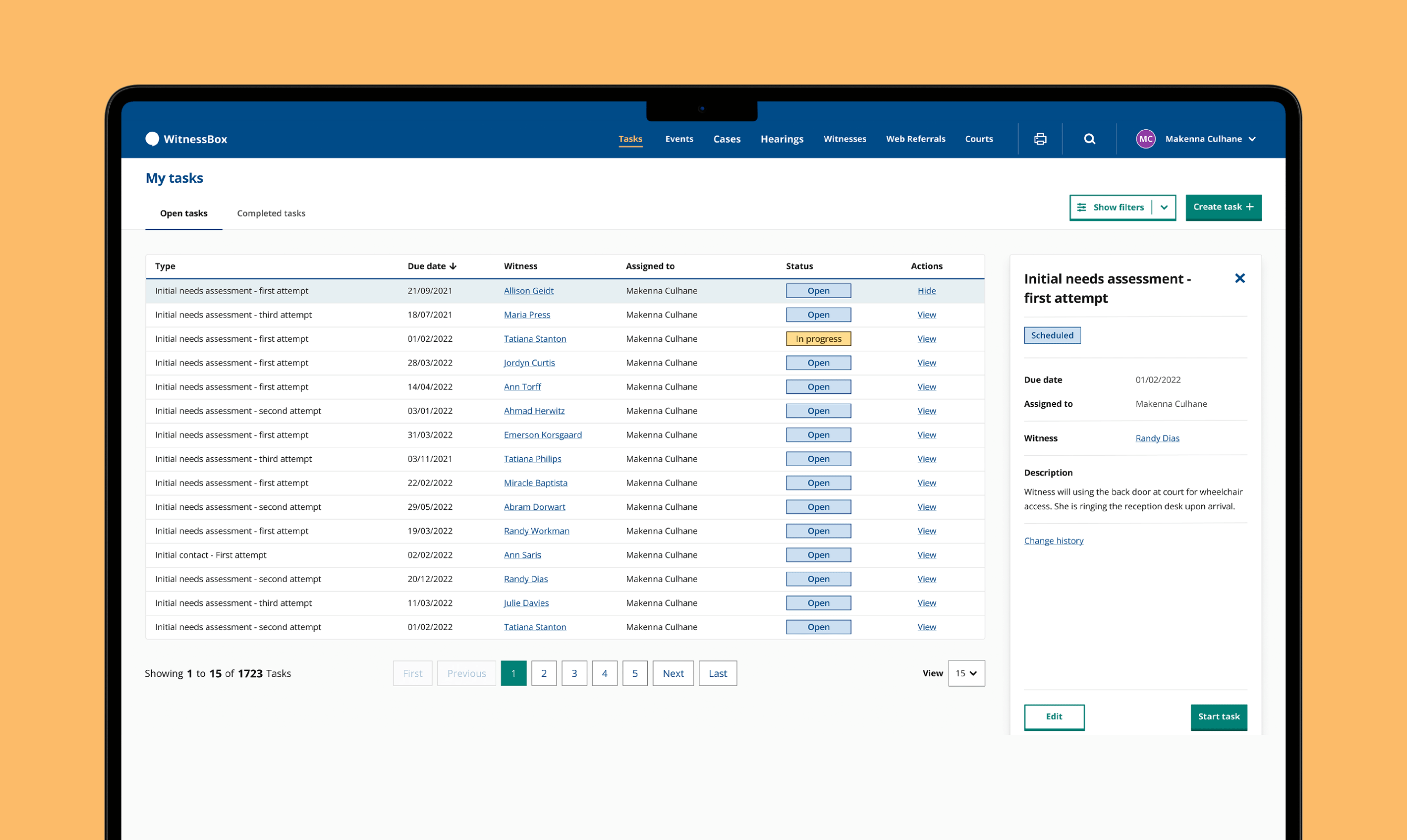Switch to the Open tasks tab
1407x840 pixels.
point(184,213)
